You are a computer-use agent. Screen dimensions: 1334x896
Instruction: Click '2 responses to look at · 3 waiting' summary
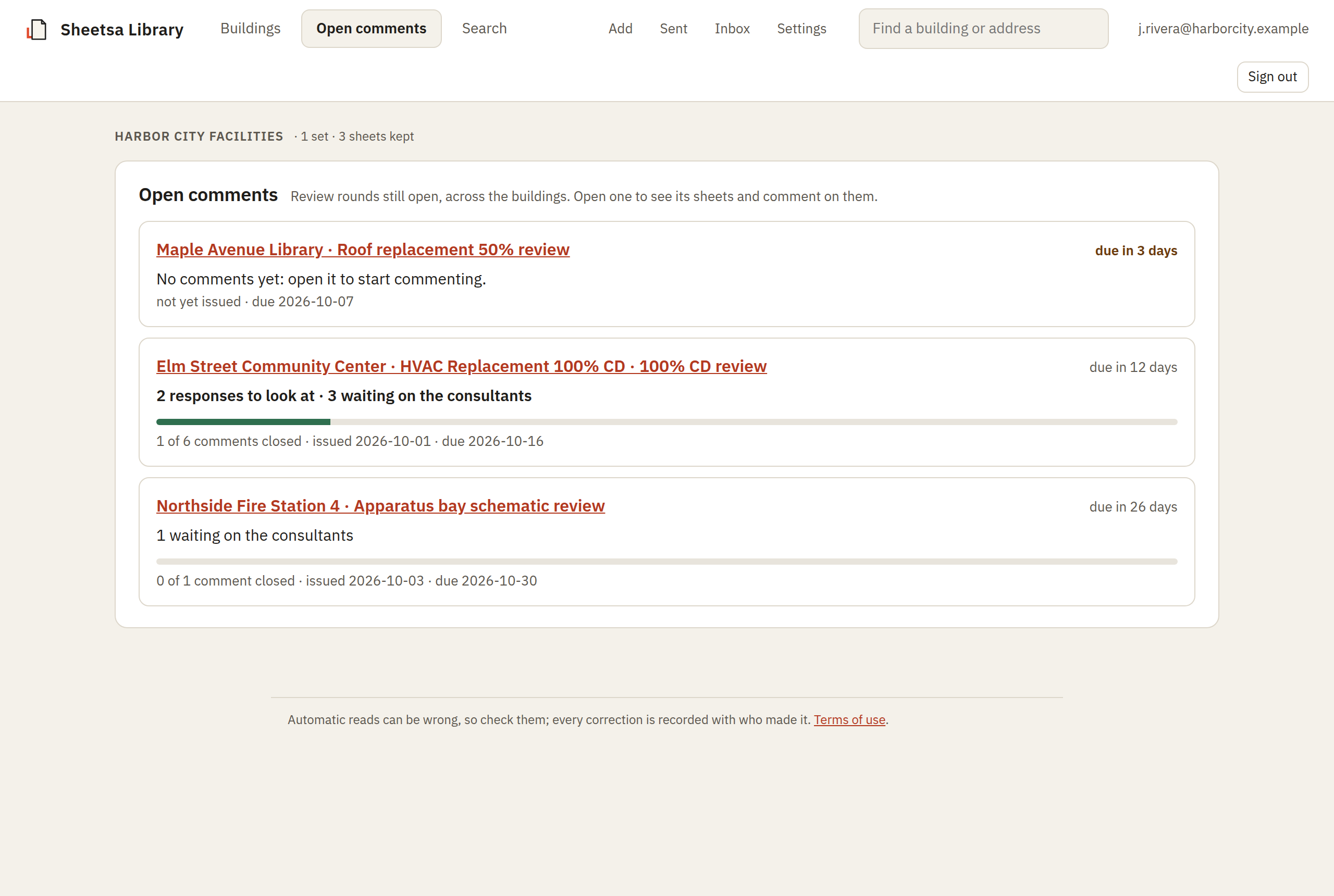343,395
